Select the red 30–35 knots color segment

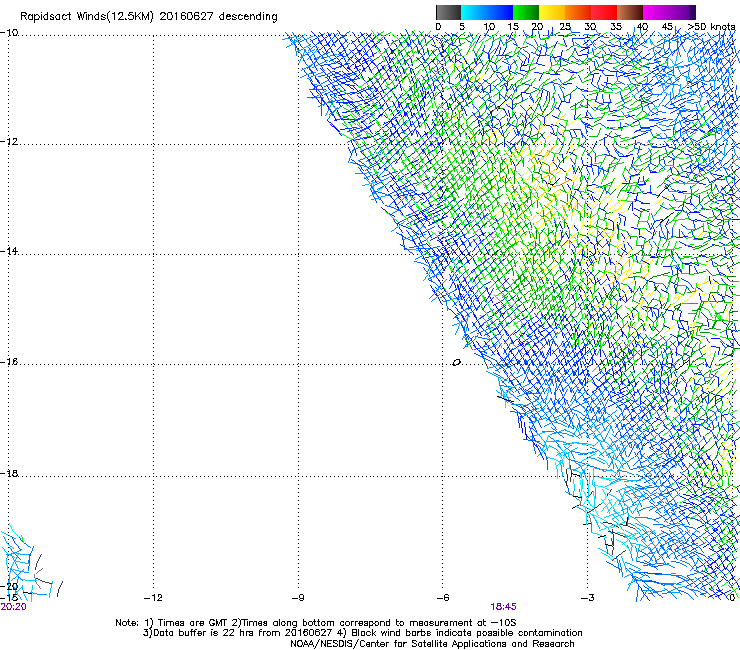(x=604, y=12)
